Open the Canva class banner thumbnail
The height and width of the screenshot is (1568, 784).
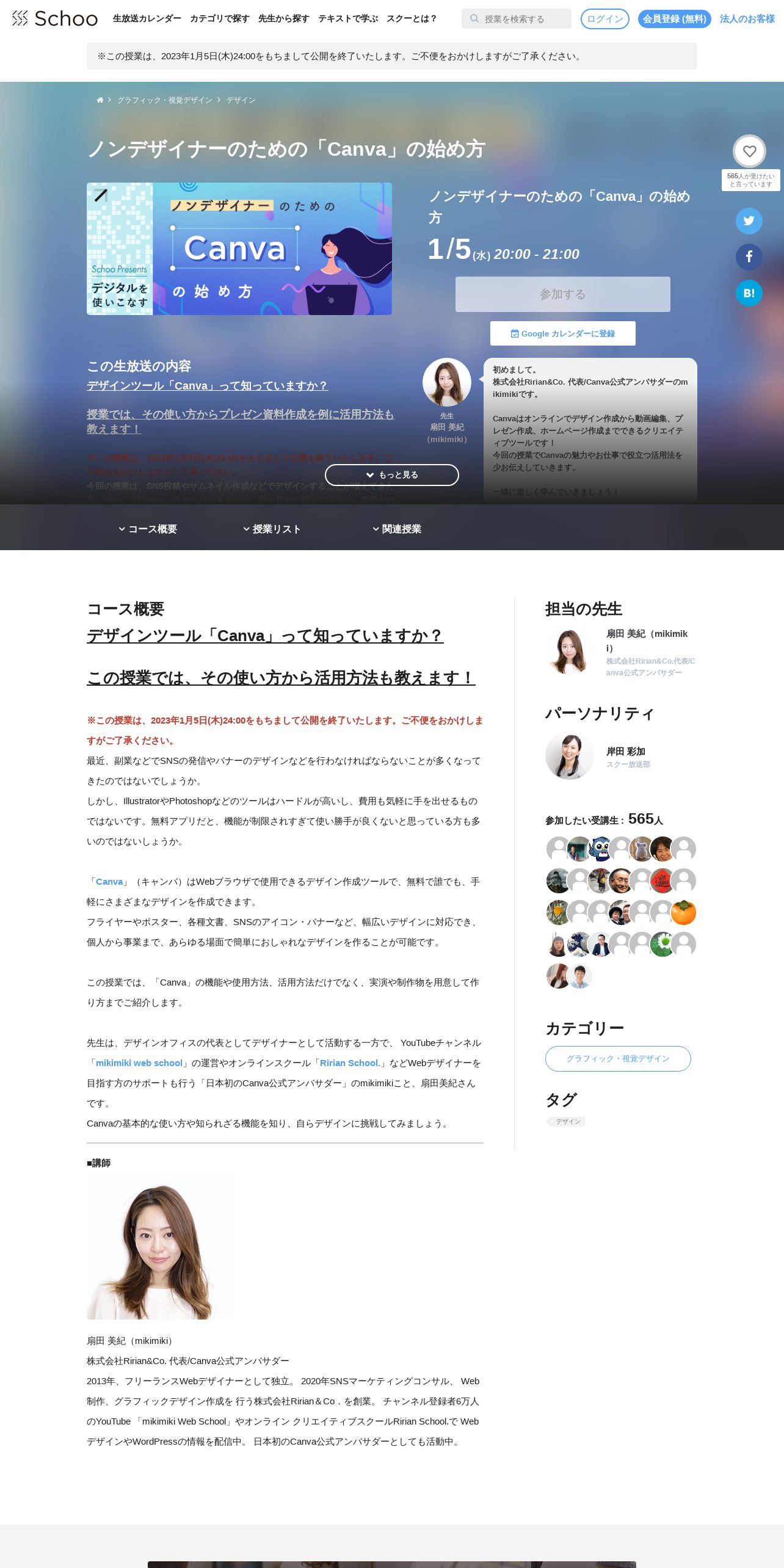(239, 249)
